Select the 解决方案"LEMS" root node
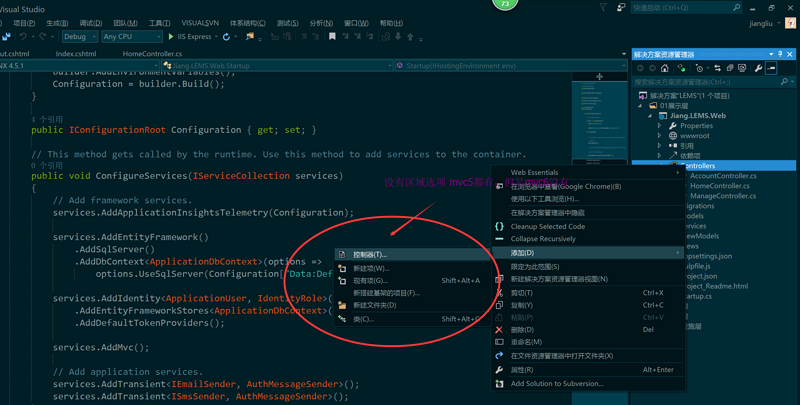 (x=689, y=95)
